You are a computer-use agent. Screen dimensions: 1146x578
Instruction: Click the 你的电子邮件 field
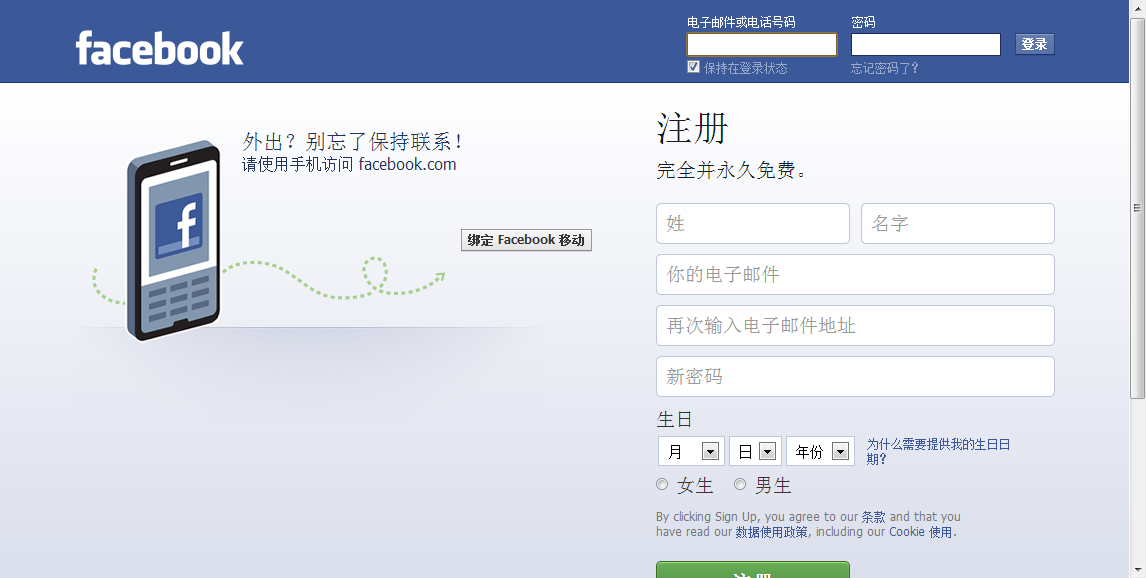pyautogui.click(x=855, y=275)
